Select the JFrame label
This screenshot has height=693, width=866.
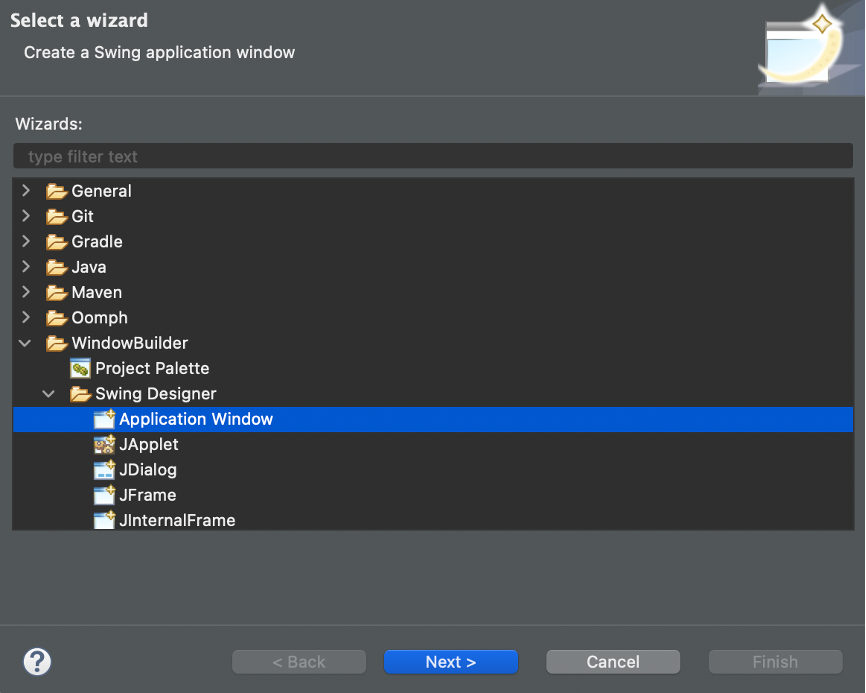click(148, 495)
